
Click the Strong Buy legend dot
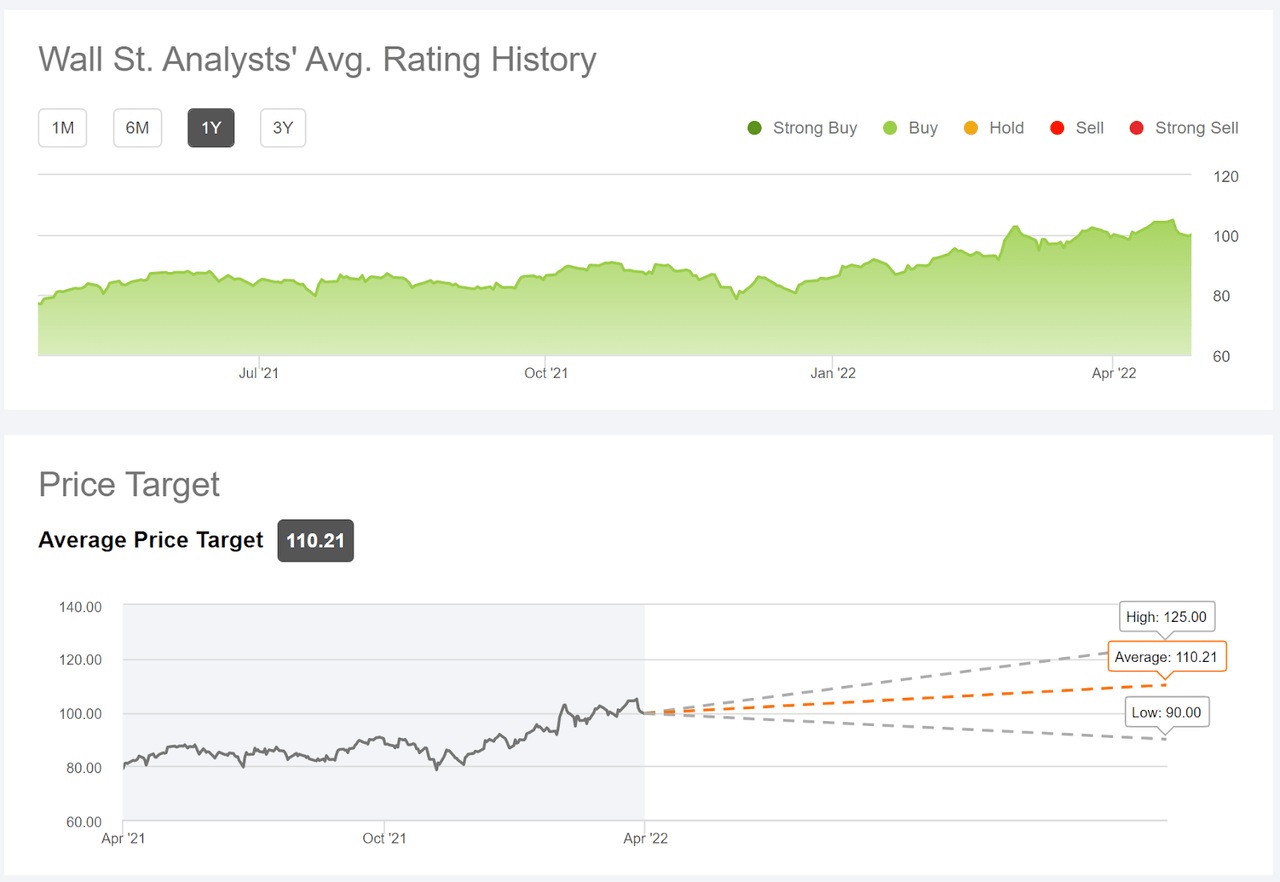[753, 128]
